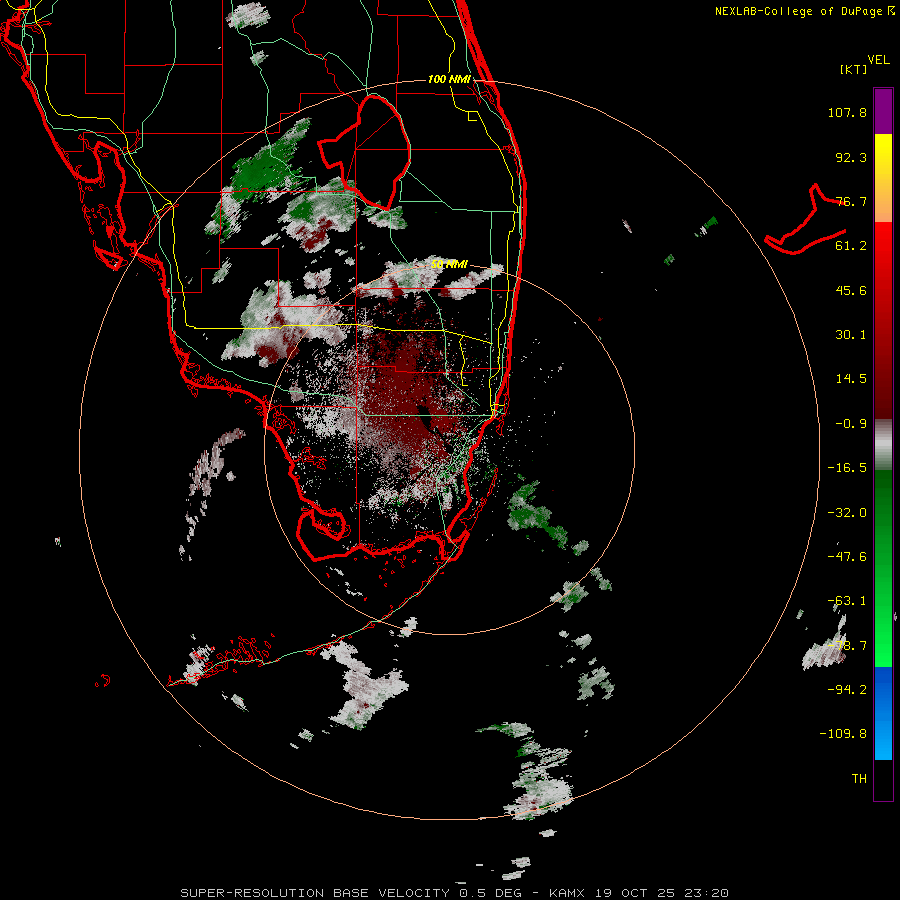Click the VEL legend title
Screen dimensions: 900x900
click(x=878, y=60)
